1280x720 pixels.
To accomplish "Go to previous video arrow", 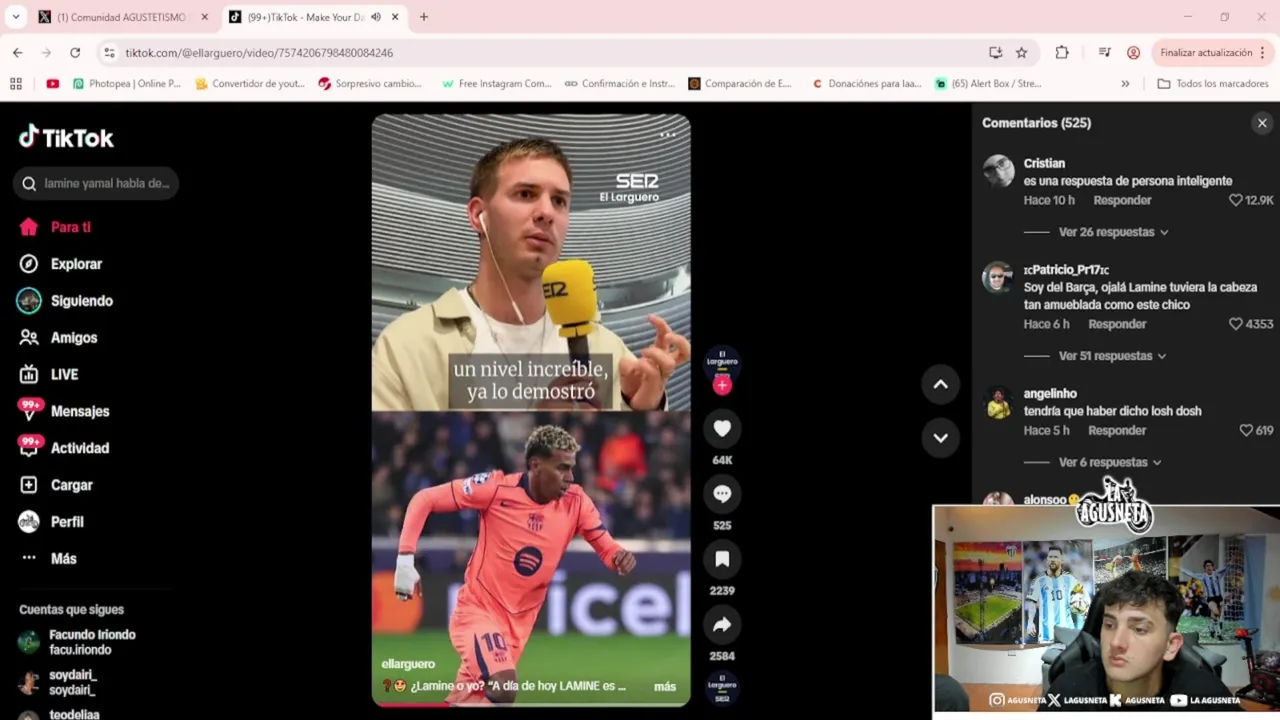I will coord(940,384).
